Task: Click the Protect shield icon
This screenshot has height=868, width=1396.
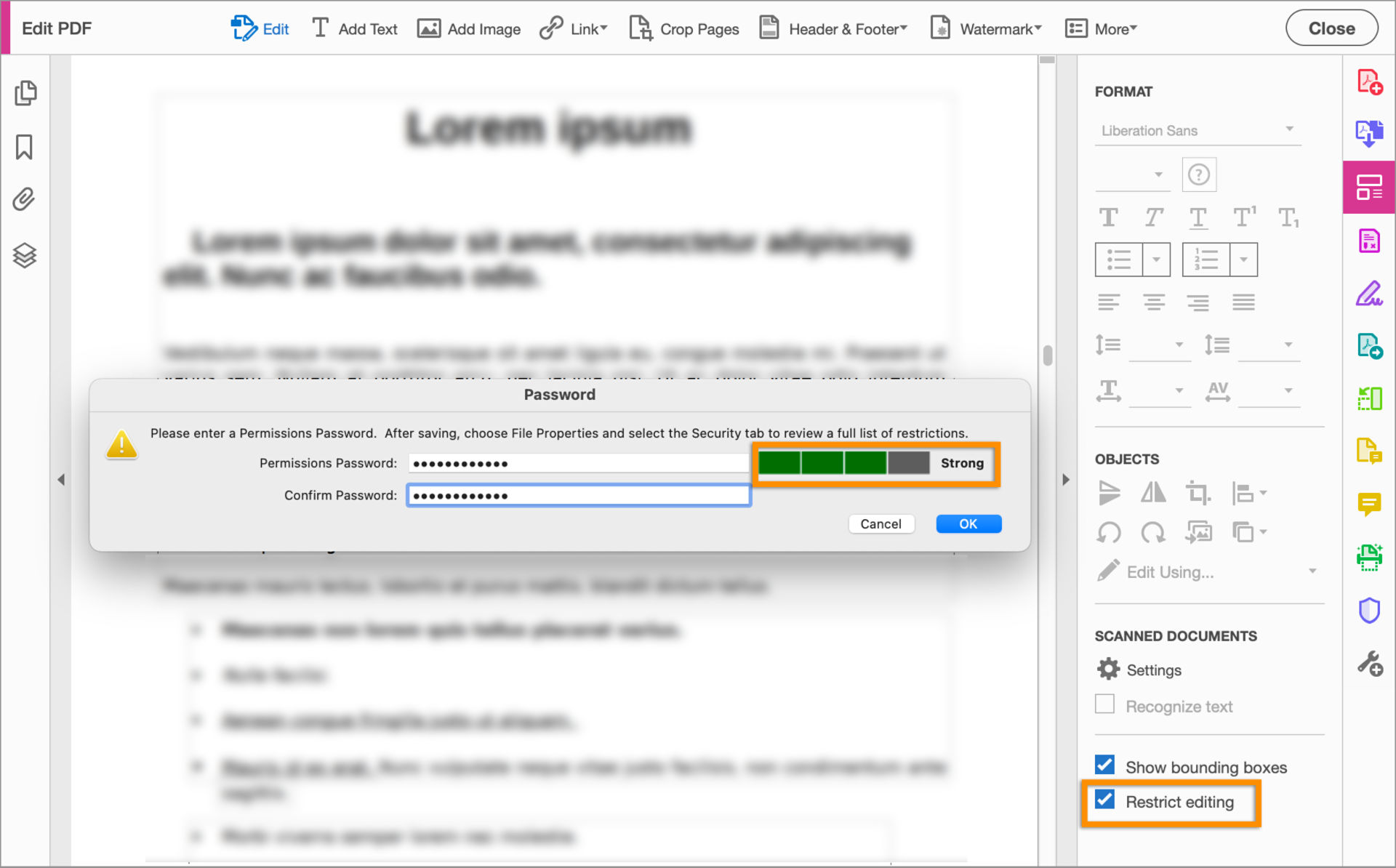Action: pos(1370,610)
